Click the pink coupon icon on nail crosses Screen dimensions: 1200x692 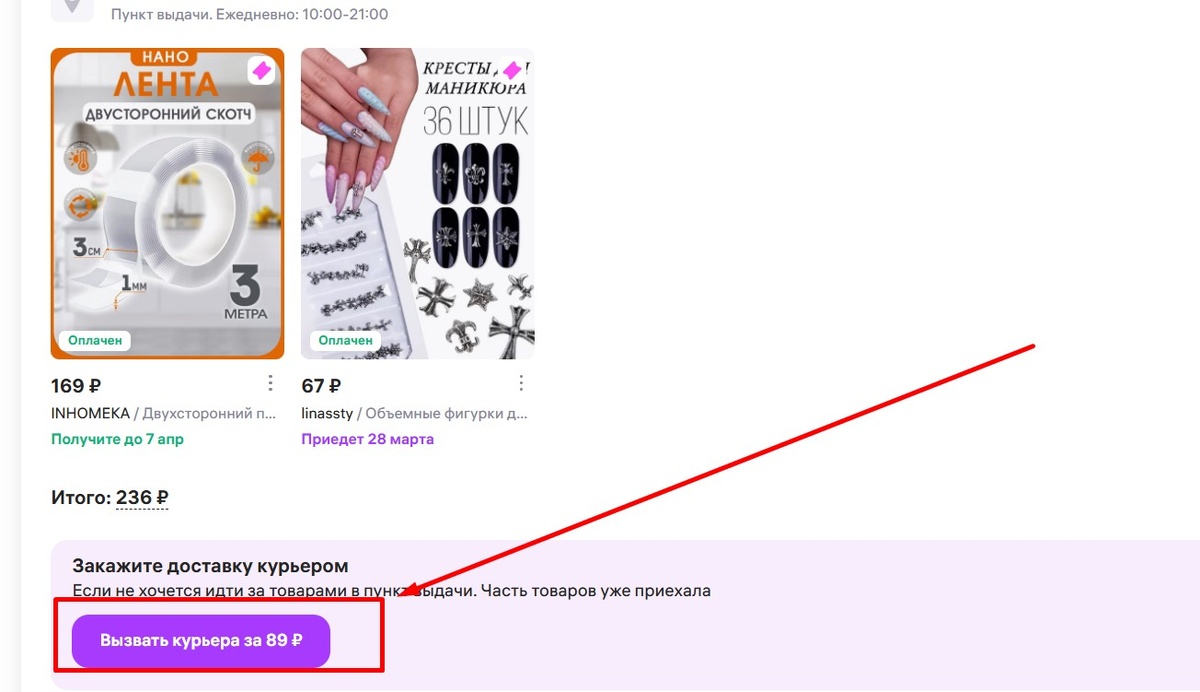[x=511, y=71]
